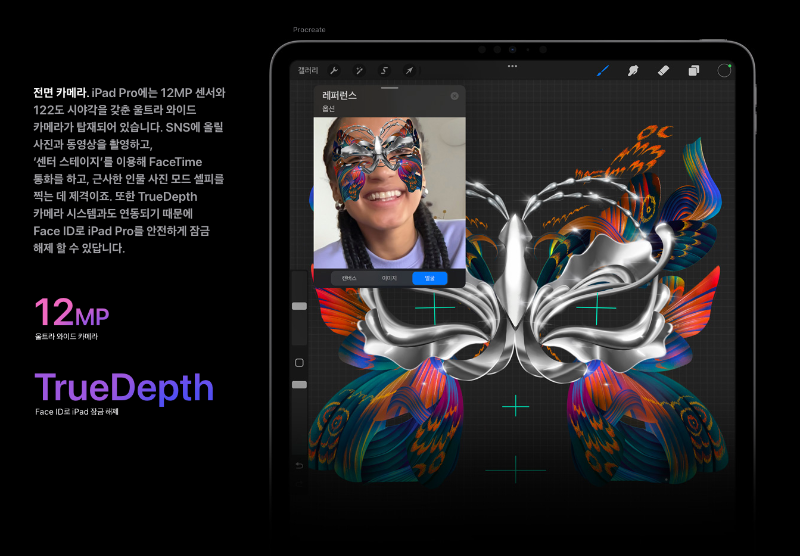Image resolution: width=800 pixels, height=556 pixels.
Task: Select the Face (얼굴) reference tab
Action: [x=430, y=278]
